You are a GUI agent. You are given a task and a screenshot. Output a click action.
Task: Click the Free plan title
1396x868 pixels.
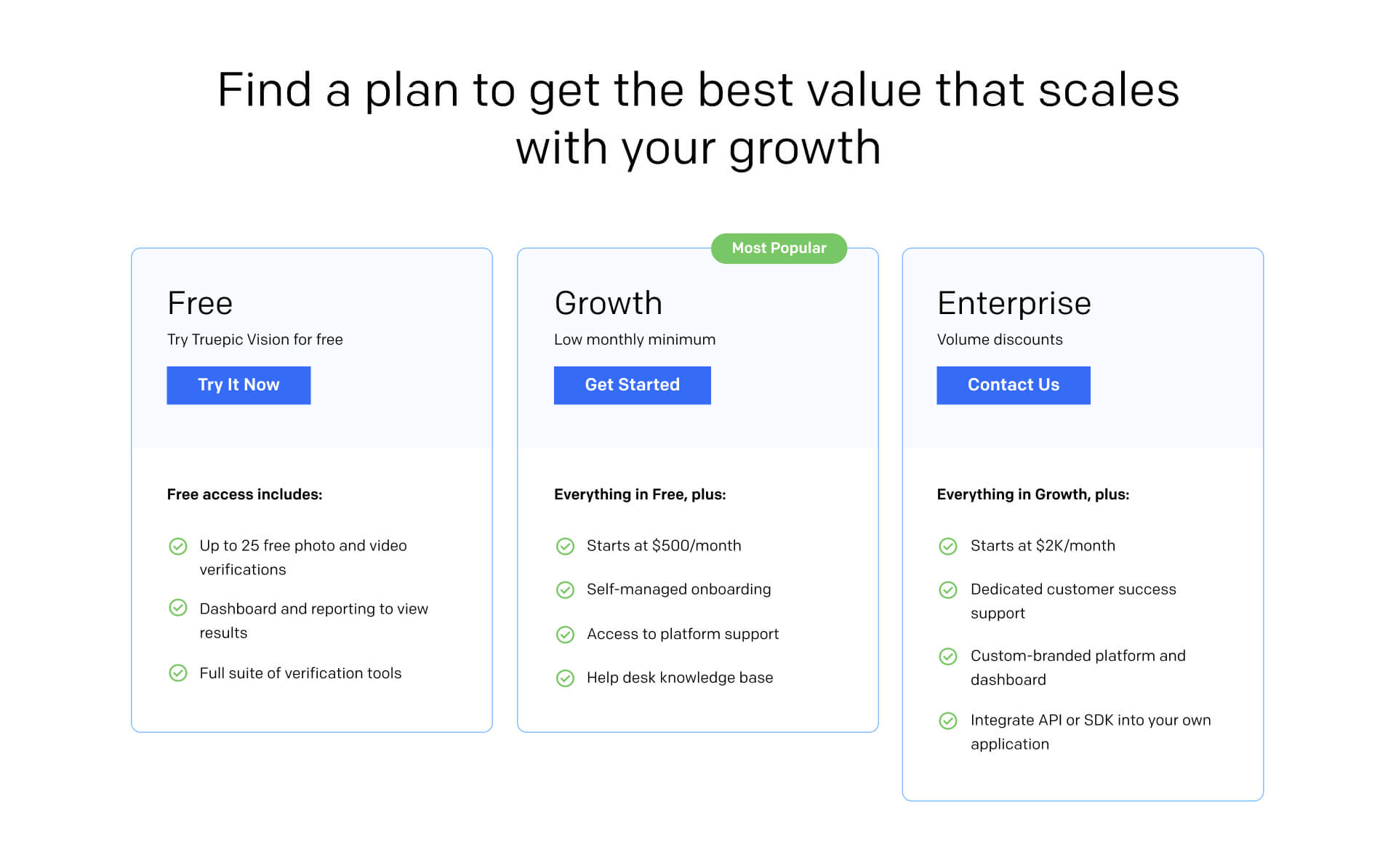pos(200,303)
